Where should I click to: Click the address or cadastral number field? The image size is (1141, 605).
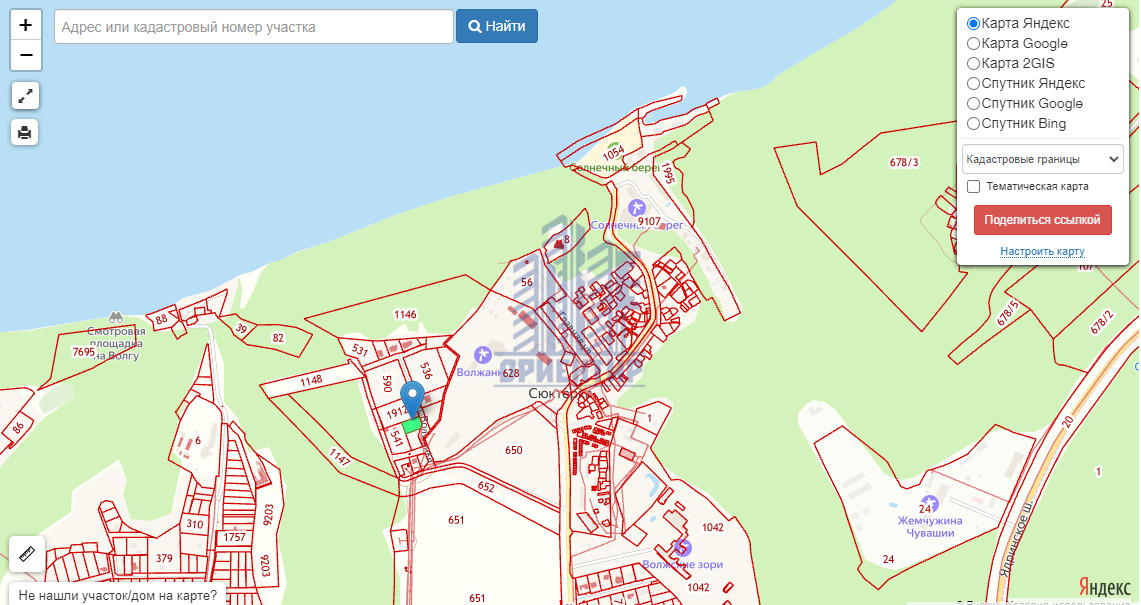click(254, 27)
